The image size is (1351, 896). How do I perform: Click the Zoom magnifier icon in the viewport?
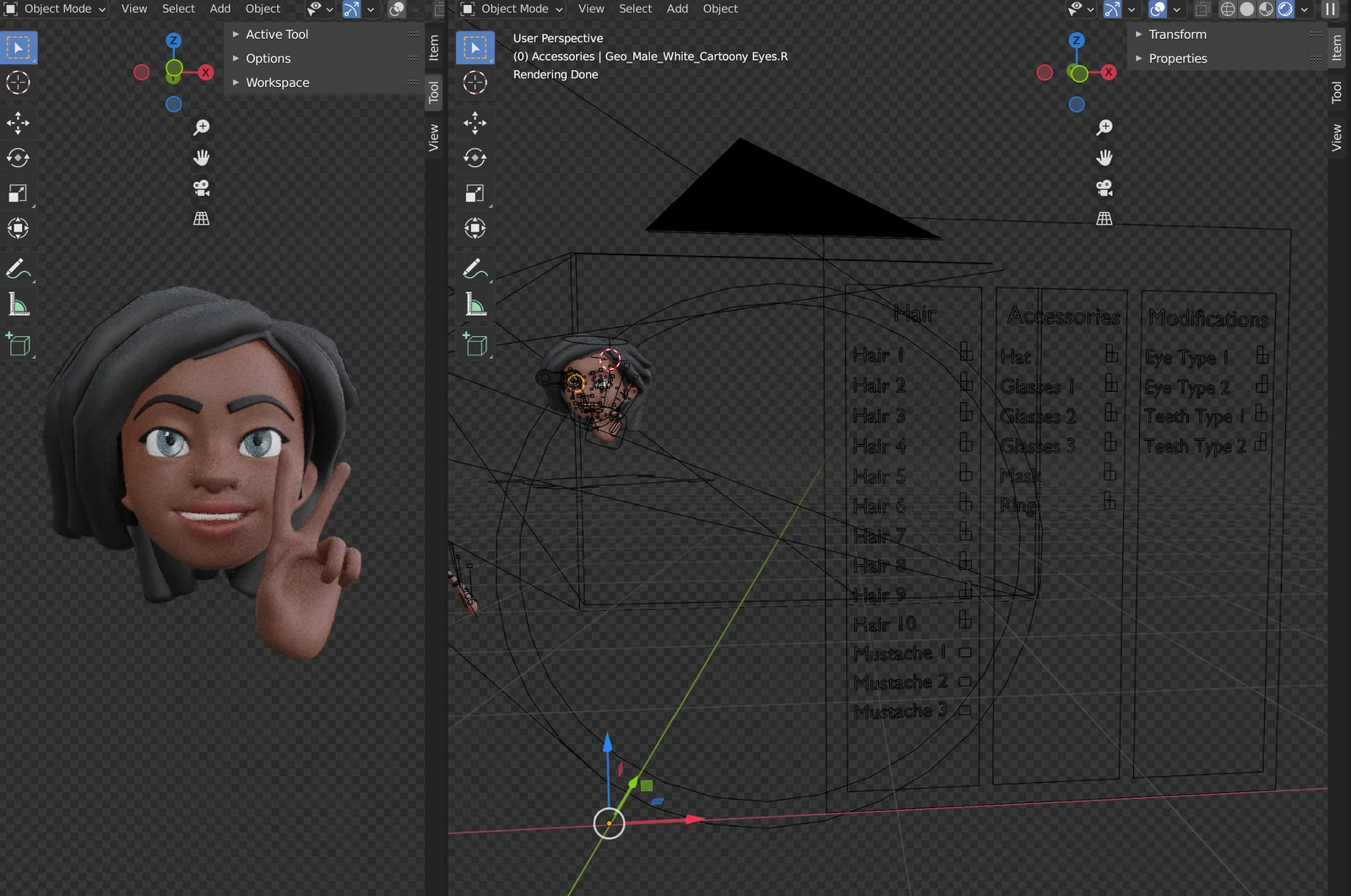[x=201, y=125]
